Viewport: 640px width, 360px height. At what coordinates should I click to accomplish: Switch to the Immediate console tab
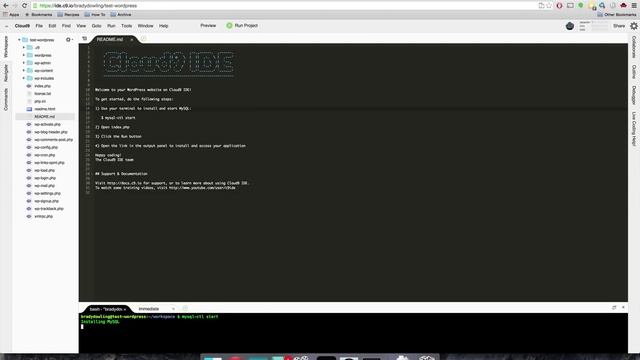coord(149,309)
